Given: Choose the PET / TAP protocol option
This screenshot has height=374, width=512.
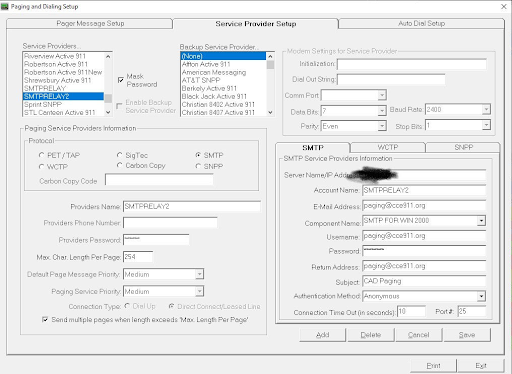Looking at the screenshot, I should pos(41,155).
